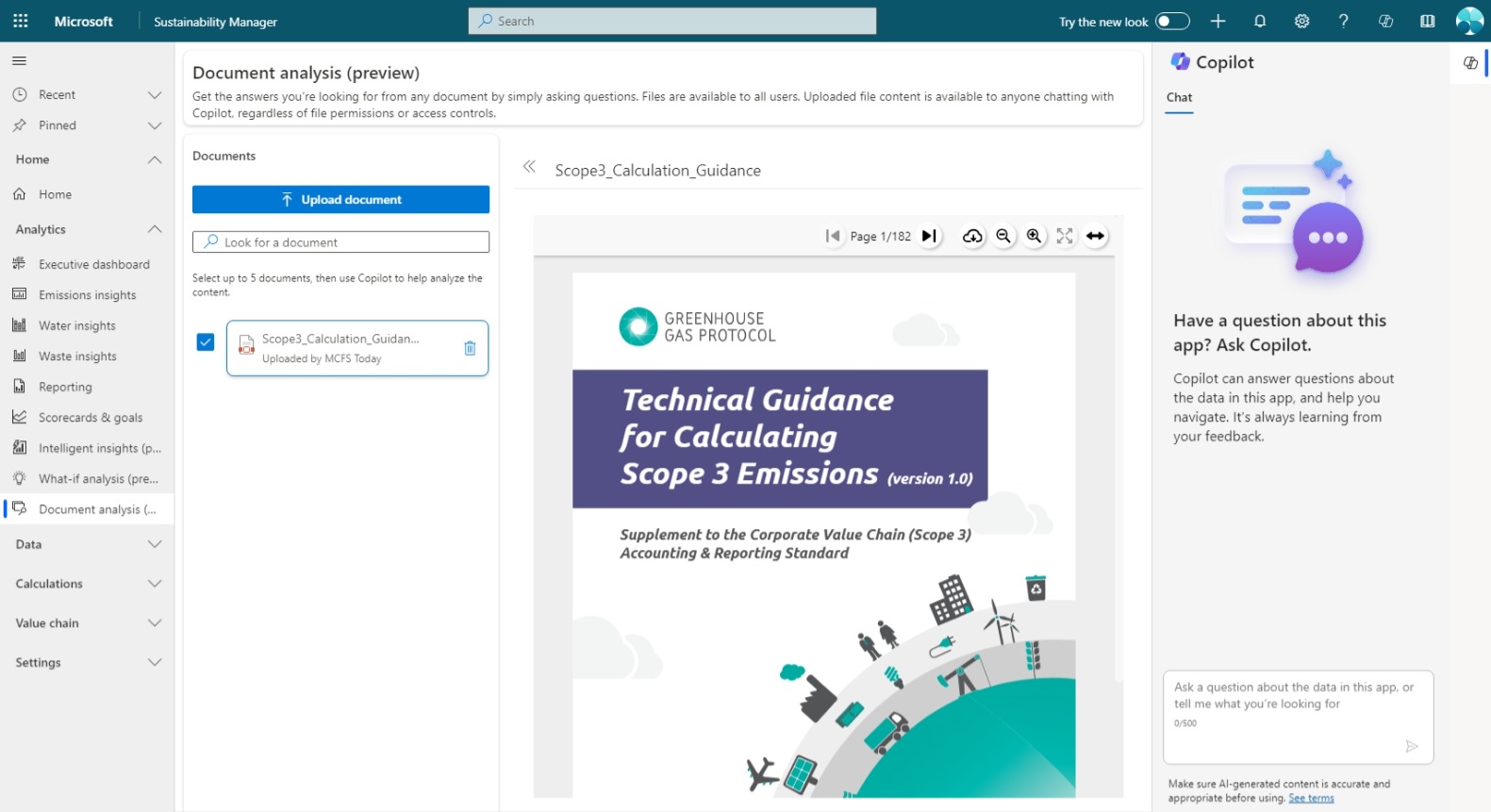Collapse the left navigation hamburger menu
Image resolution: width=1491 pixels, height=812 pixels.
[19, 61]
